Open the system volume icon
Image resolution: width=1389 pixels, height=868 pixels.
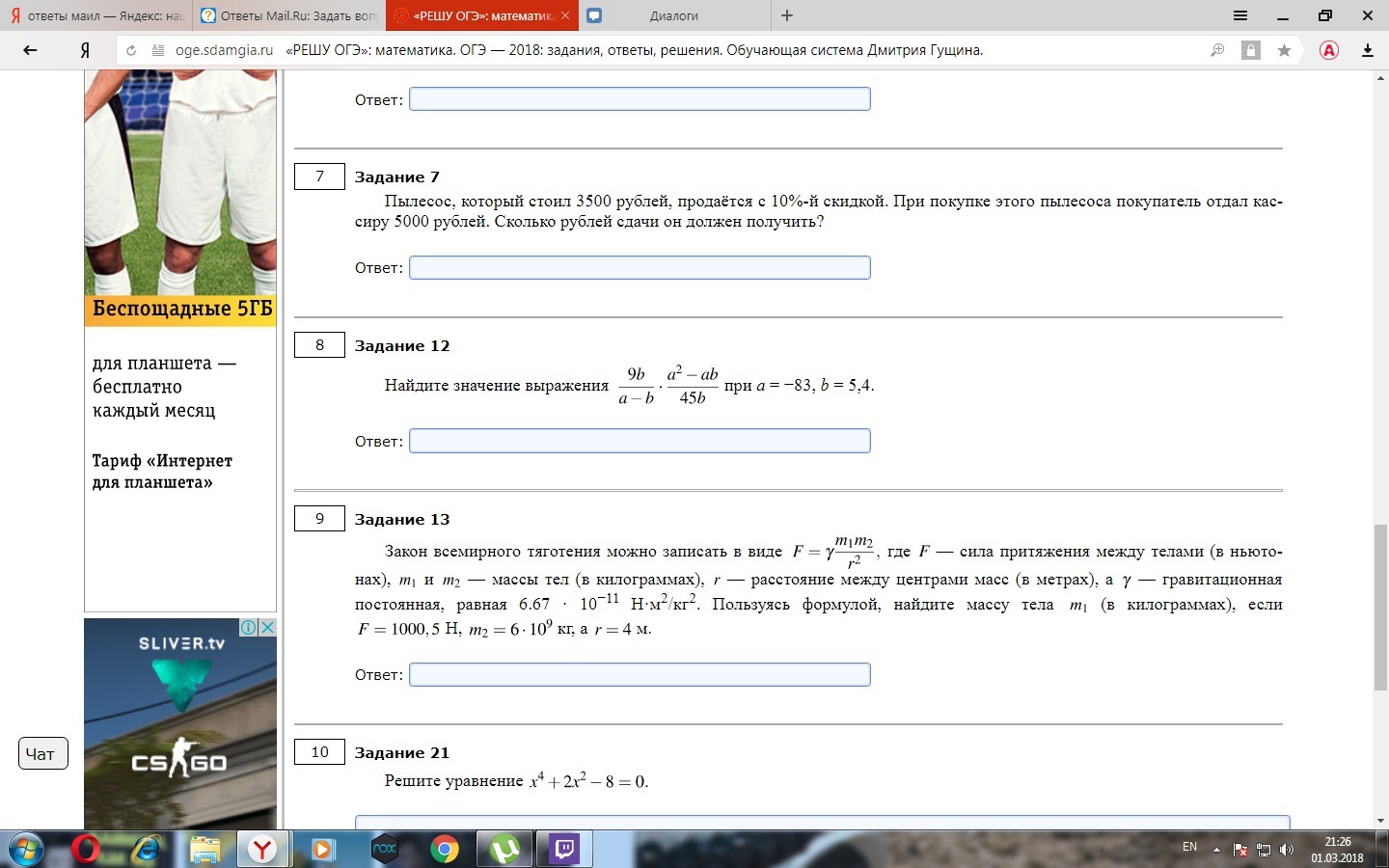(1287, 850)
